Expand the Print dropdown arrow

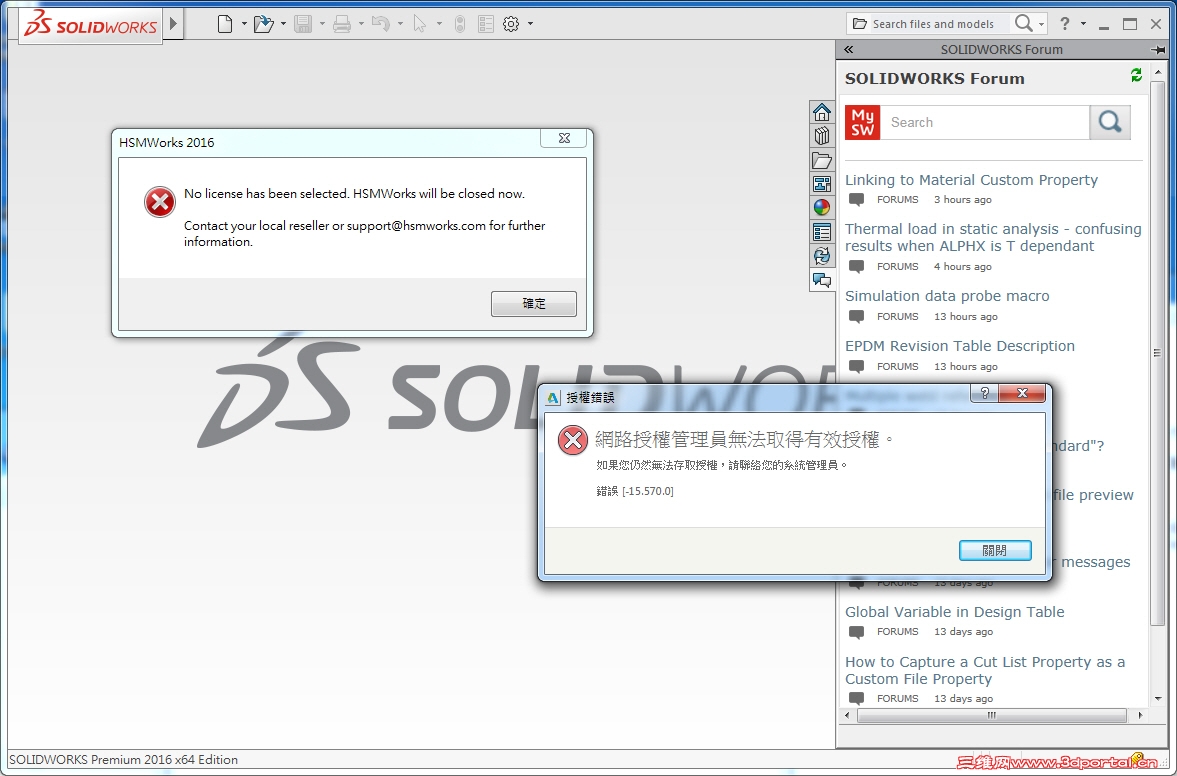361,24
